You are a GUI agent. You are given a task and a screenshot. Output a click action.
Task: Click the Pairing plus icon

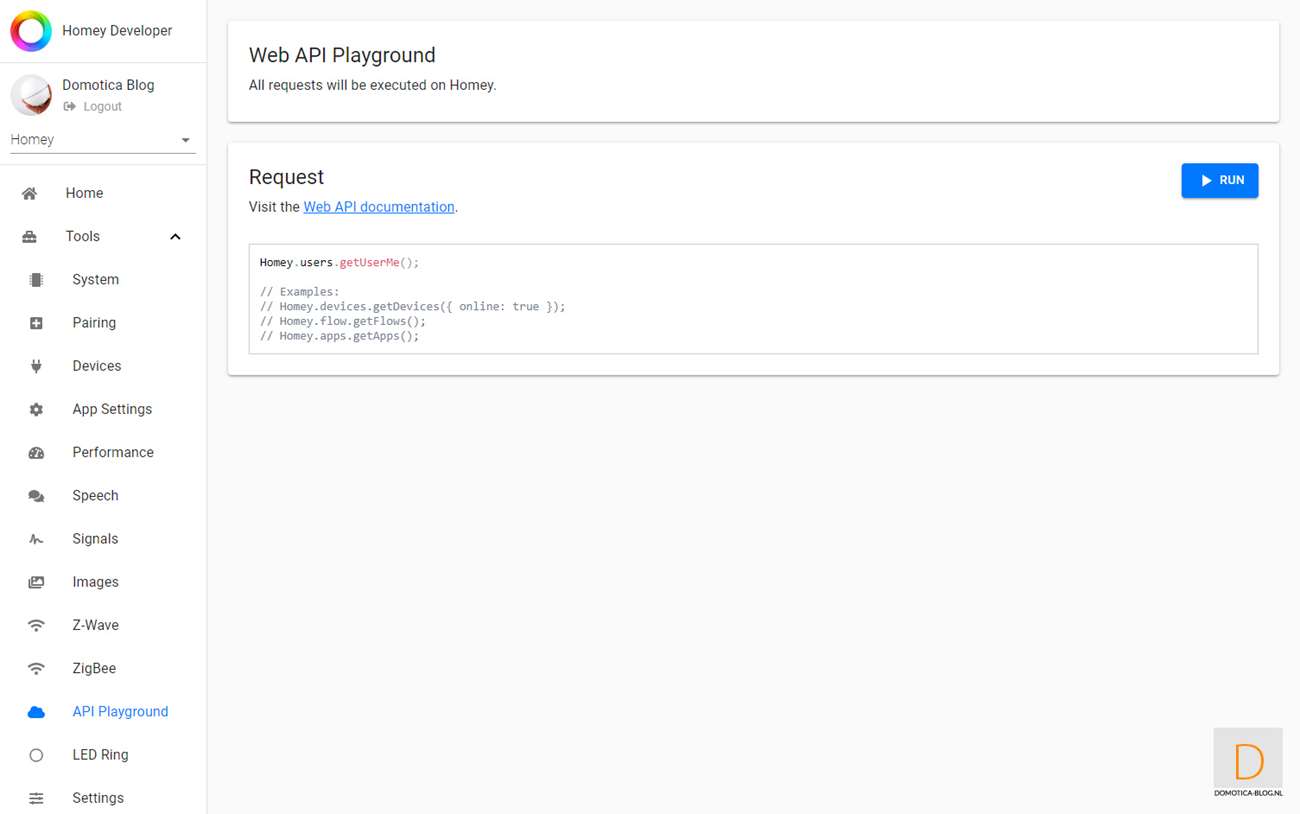point(36,323)
